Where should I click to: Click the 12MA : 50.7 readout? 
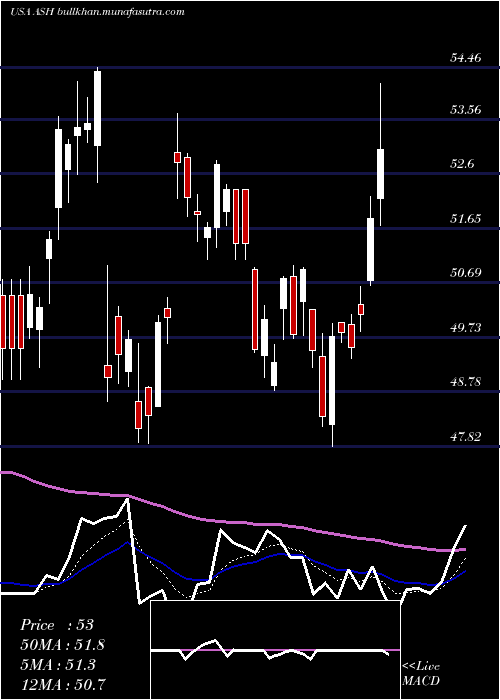(x=63, y=684)
